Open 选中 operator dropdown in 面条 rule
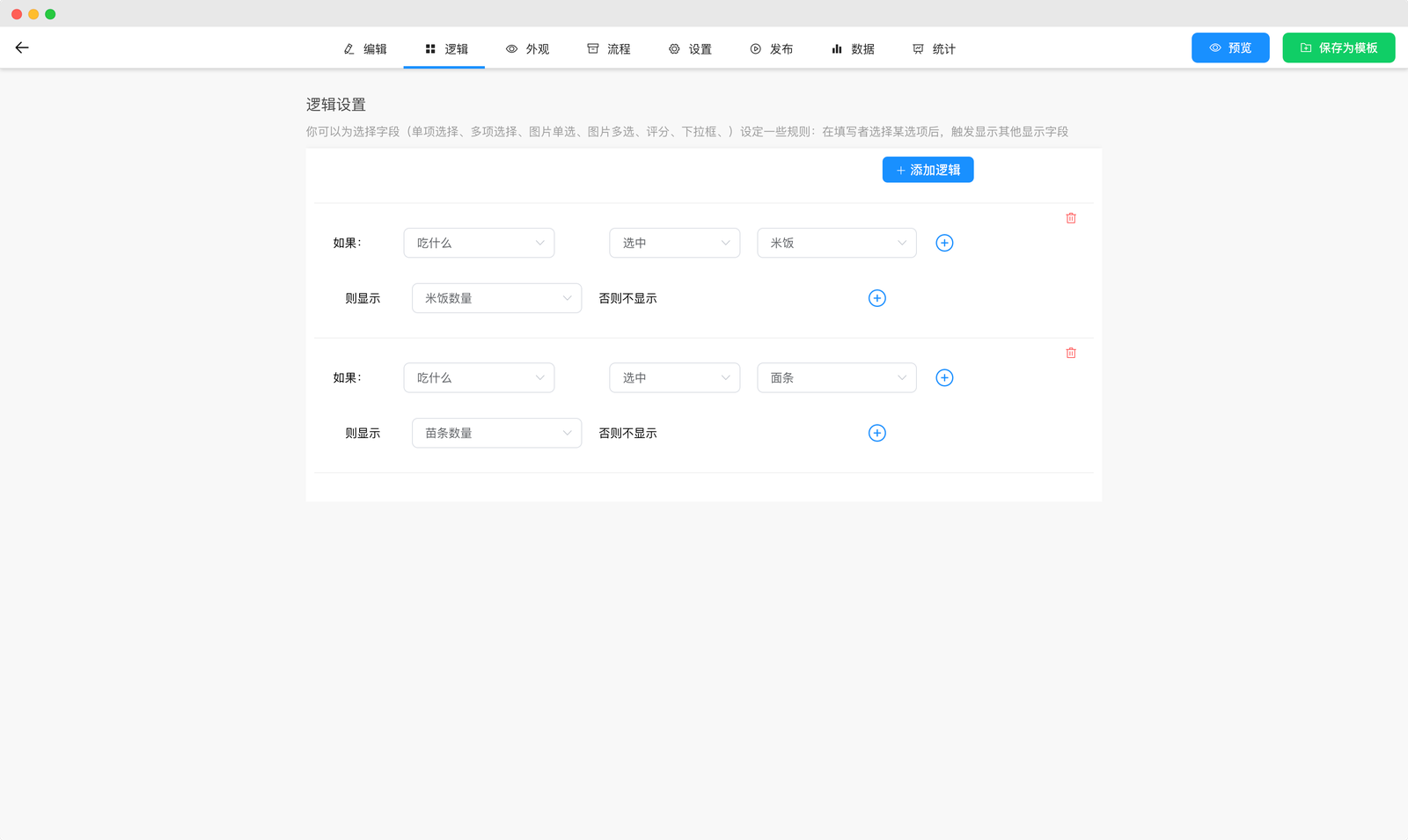Screen dimensions: 1408x840 [675, 377]
